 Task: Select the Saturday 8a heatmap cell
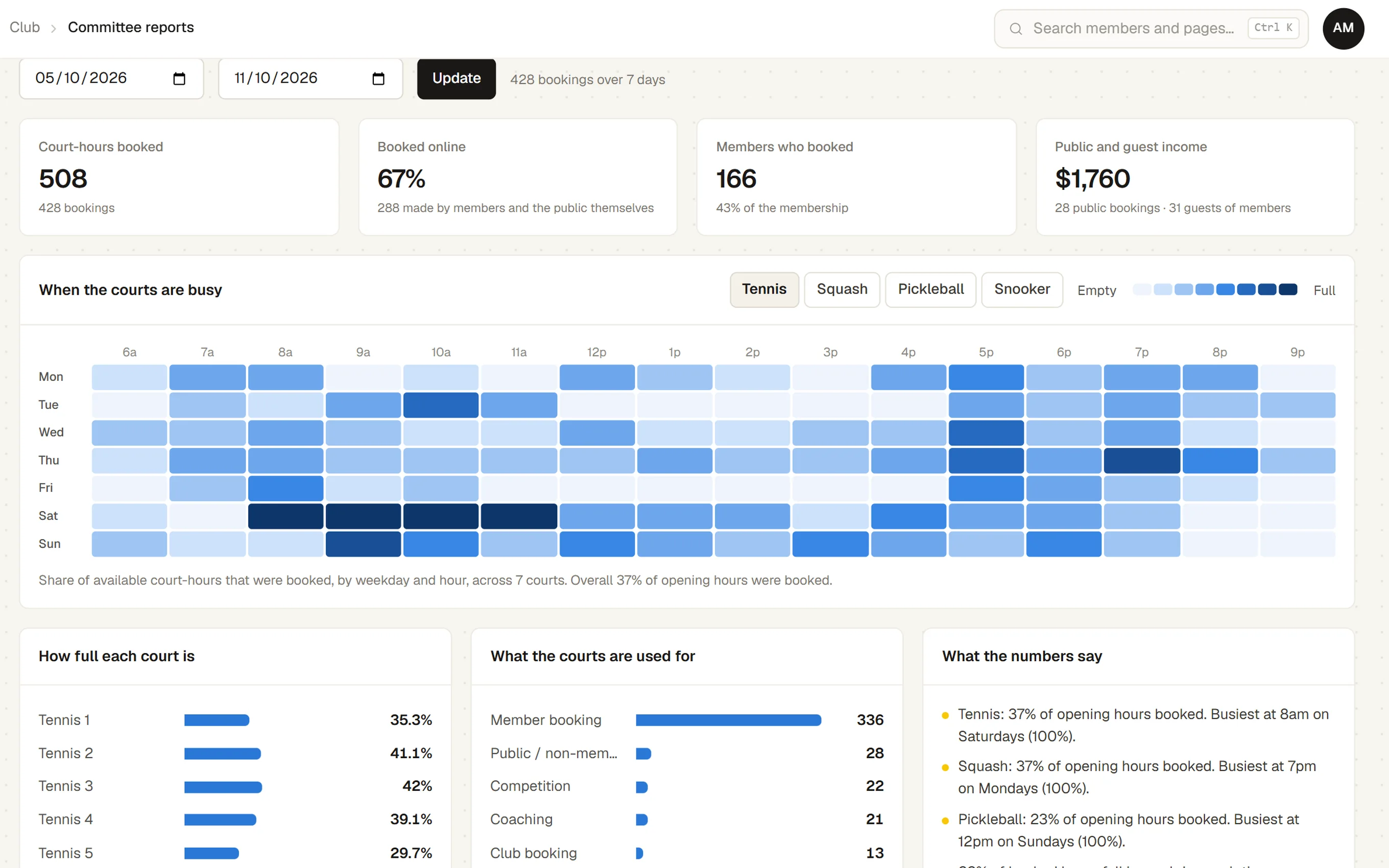[285, 516]
